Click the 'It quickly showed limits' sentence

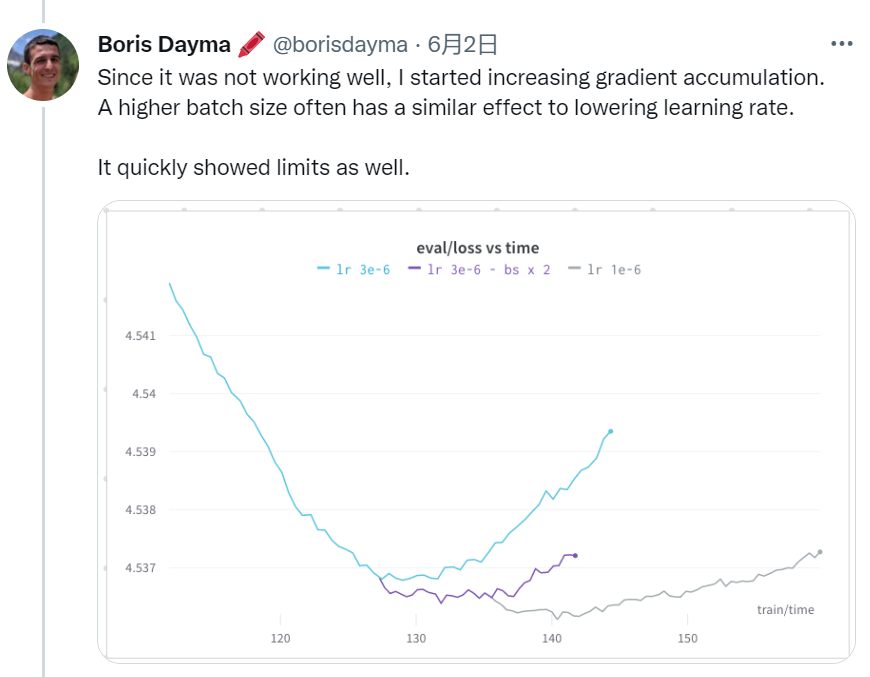pos(254,167)
